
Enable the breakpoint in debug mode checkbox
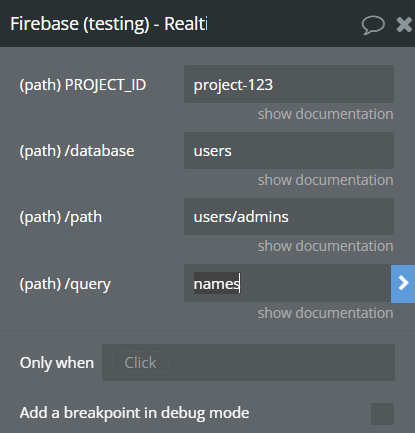(x=382, y=414)
